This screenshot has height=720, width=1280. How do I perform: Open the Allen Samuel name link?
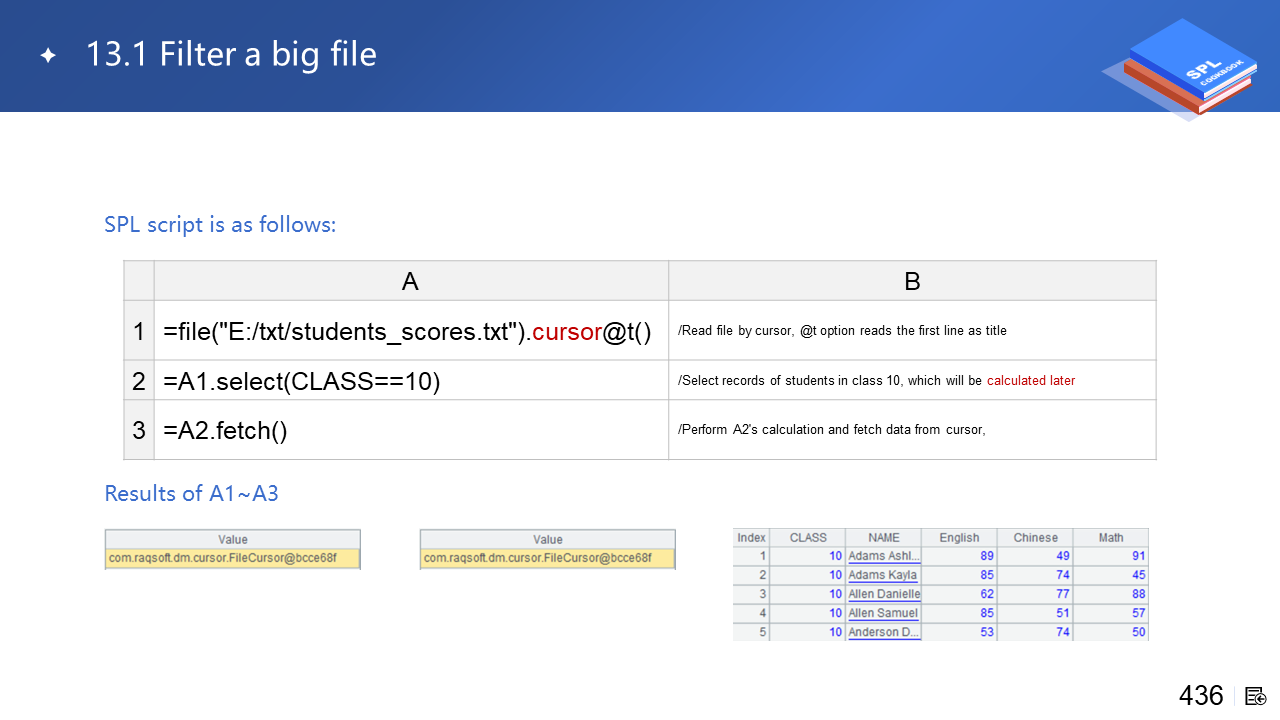(882, 613)
